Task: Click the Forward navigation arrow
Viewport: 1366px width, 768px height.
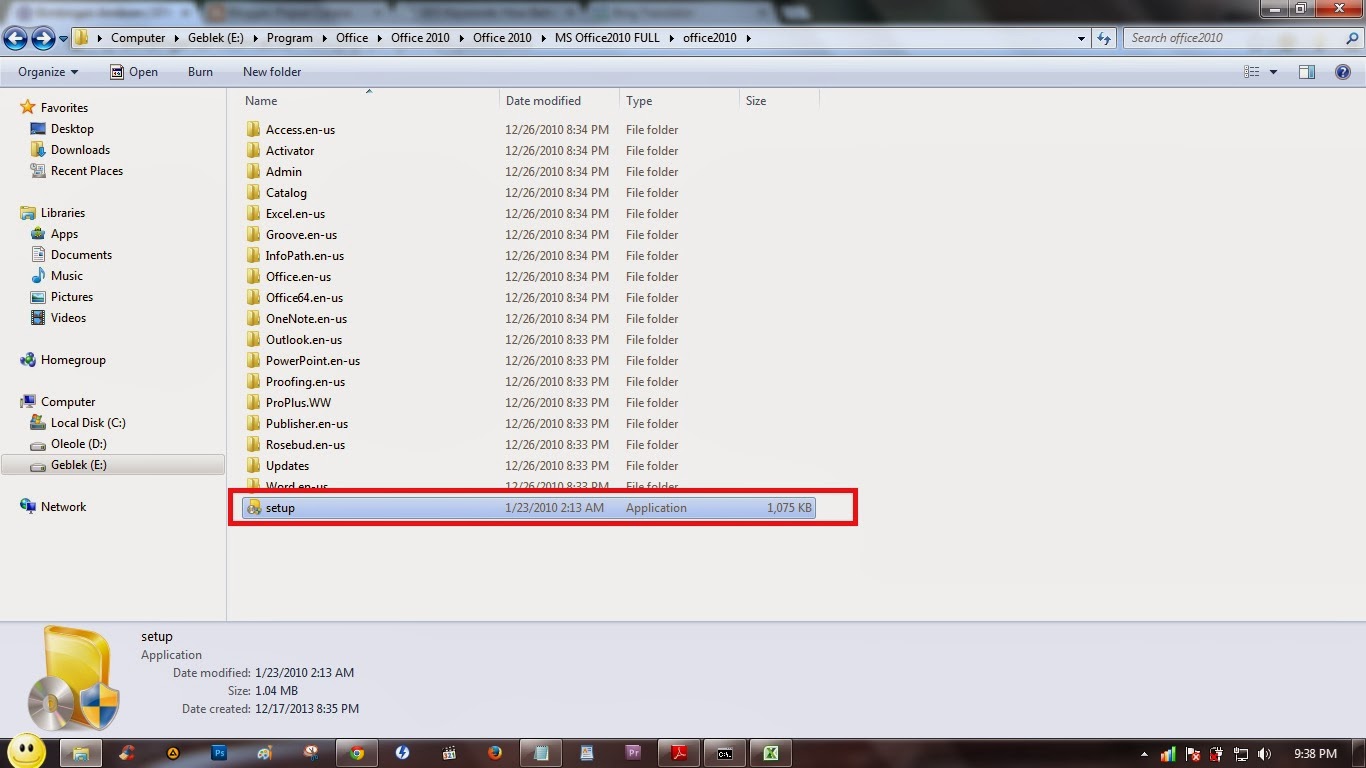Action: pos(43,38)
